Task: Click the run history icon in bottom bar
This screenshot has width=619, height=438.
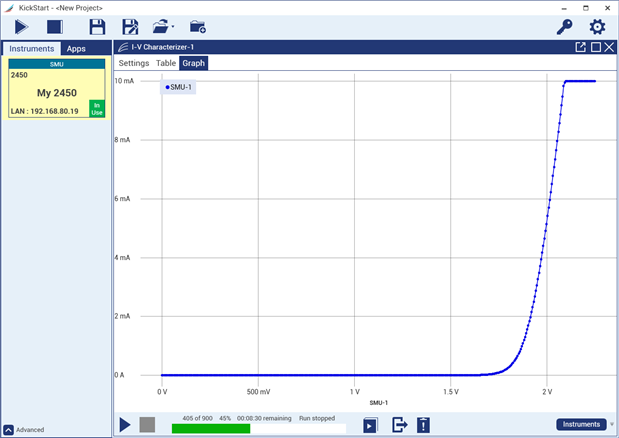Action: click(x=370, y=425)
